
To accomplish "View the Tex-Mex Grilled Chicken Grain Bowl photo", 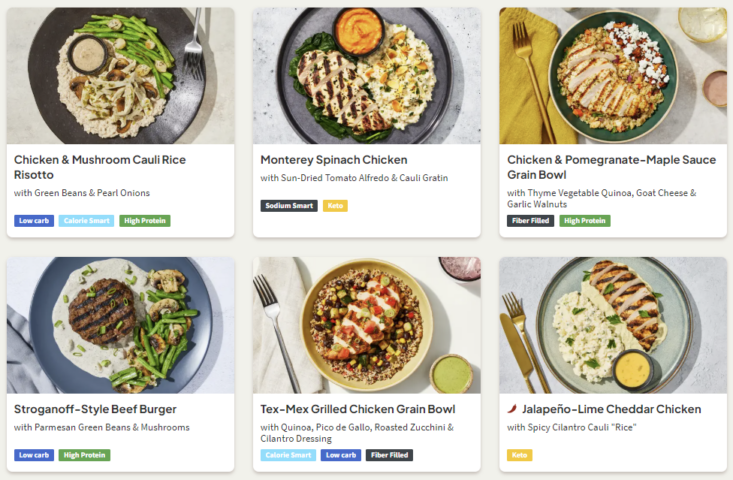I will point(366,325).
